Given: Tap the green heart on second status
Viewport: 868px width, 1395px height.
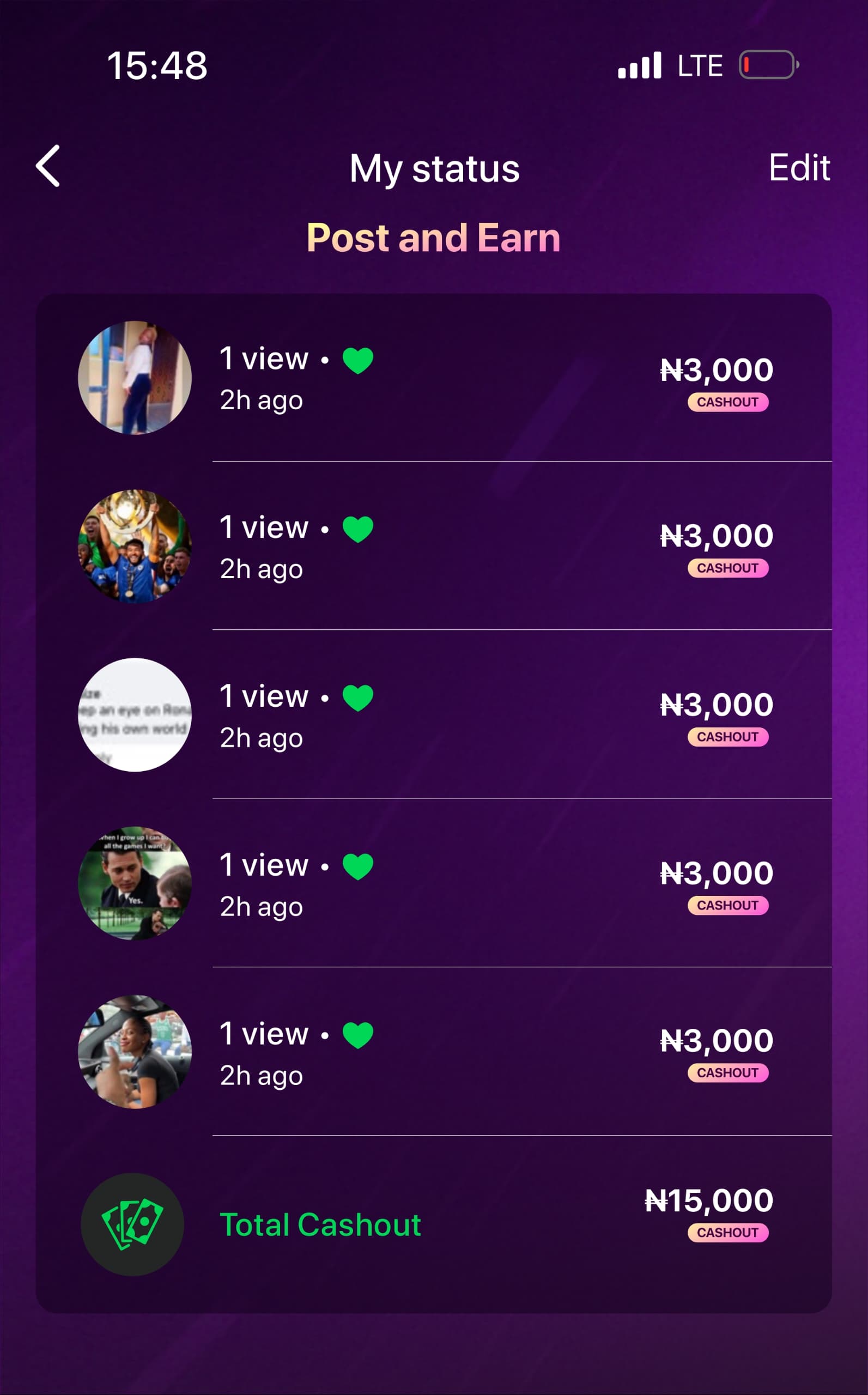Looking at the screenshot, I should click(x=357, y=529).
